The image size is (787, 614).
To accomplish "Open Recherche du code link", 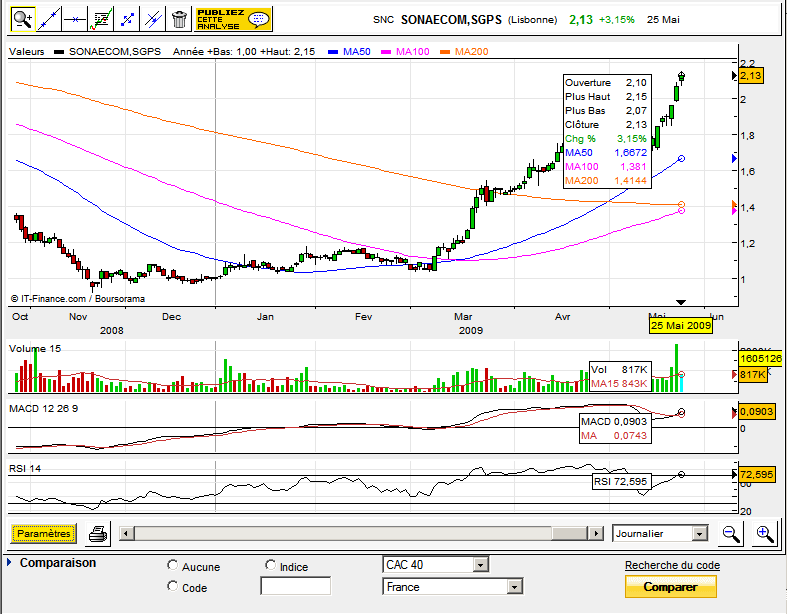I will coord(672,565).
